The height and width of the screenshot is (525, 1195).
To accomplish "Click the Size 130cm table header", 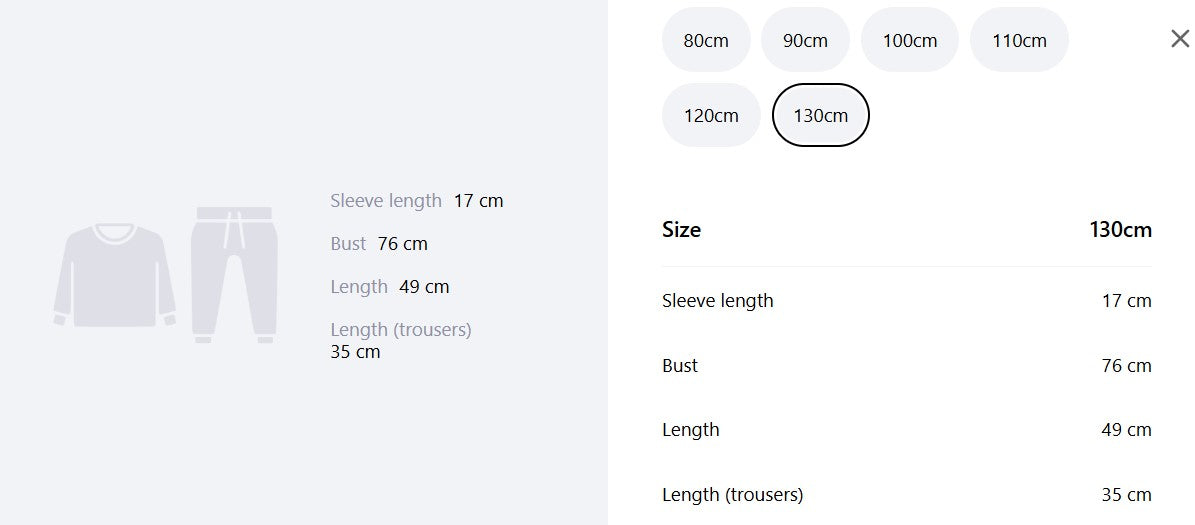I will coord(907,229).
